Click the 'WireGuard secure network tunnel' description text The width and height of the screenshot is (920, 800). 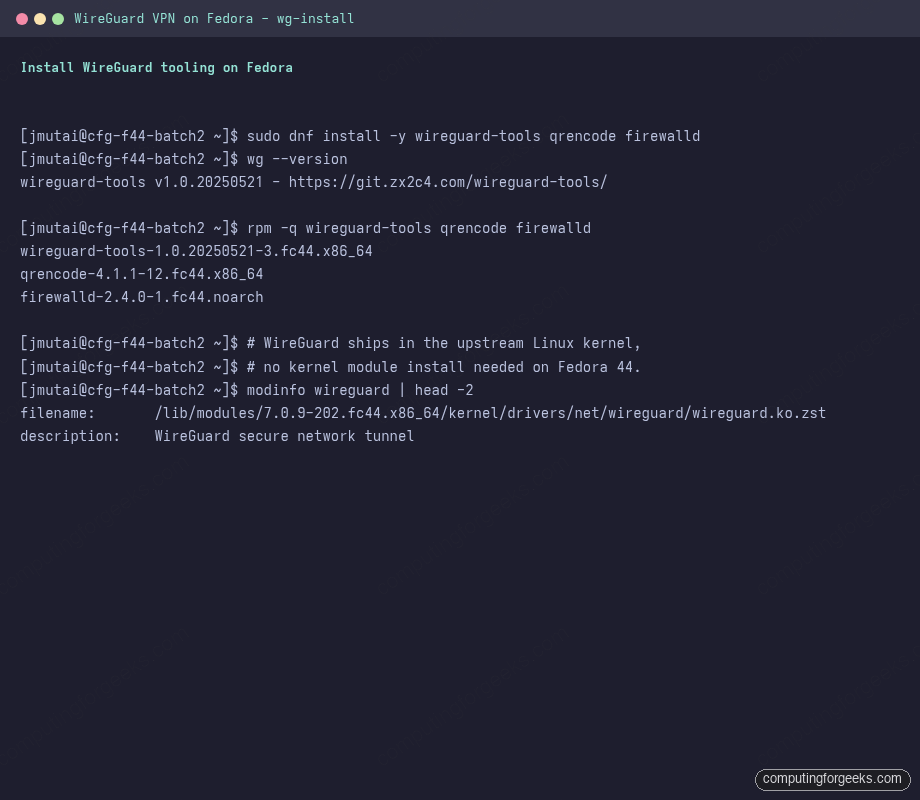285,436
